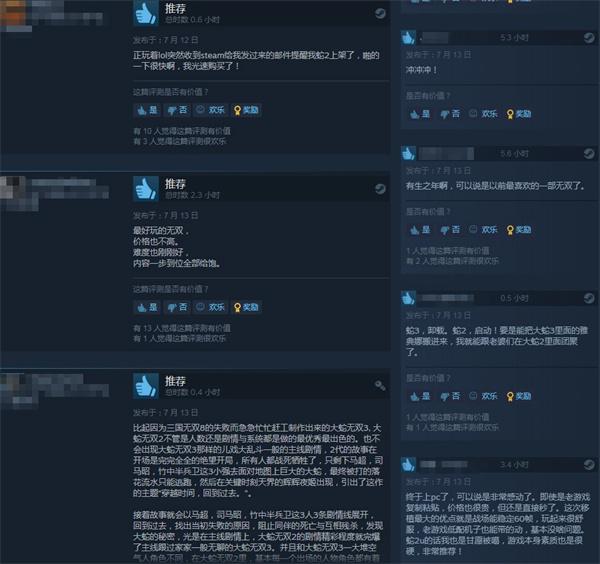Click the Steam icon on the 冲冲冲 review
The height and width of the screenshot is (564, 600).
click(589, 37)
